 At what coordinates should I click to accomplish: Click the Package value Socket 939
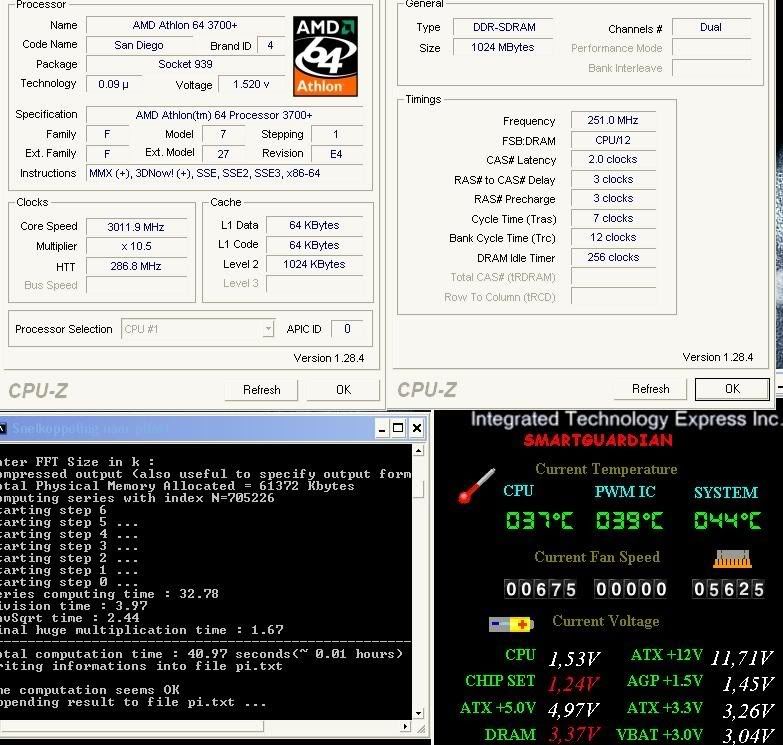pyautogui.click(x=185, y=64)
